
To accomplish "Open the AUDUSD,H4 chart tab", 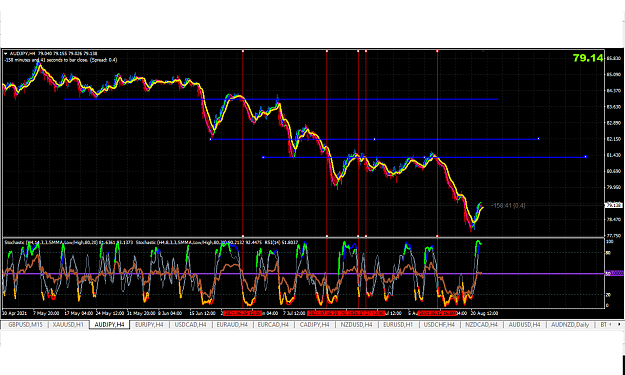I will (x=524, y=325).
